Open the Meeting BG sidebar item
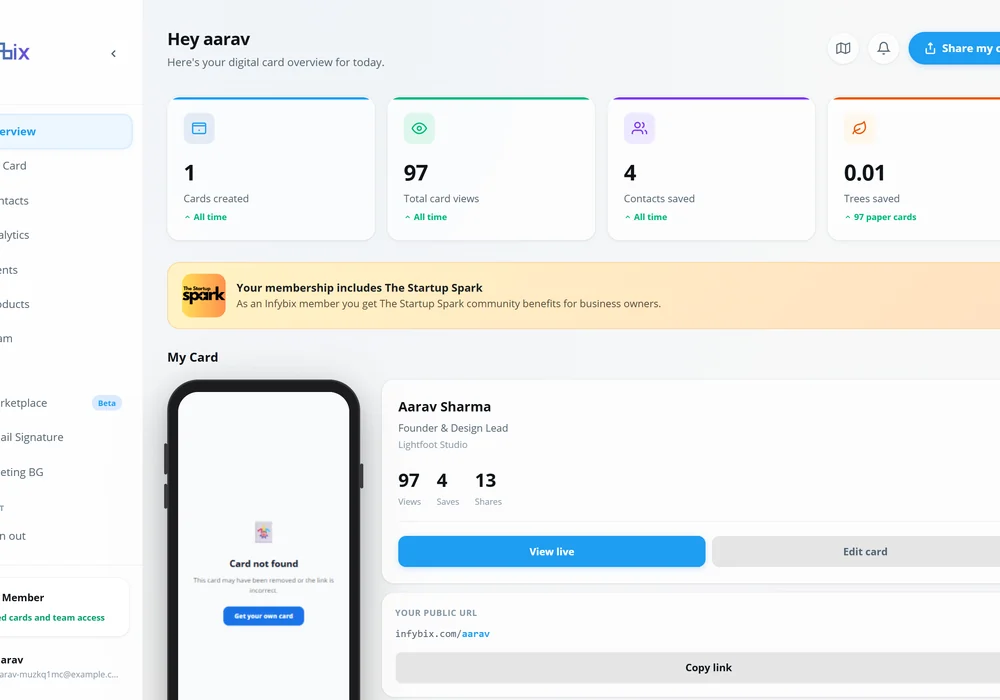This screenshot has width=1000, height=700. [66, 472]
